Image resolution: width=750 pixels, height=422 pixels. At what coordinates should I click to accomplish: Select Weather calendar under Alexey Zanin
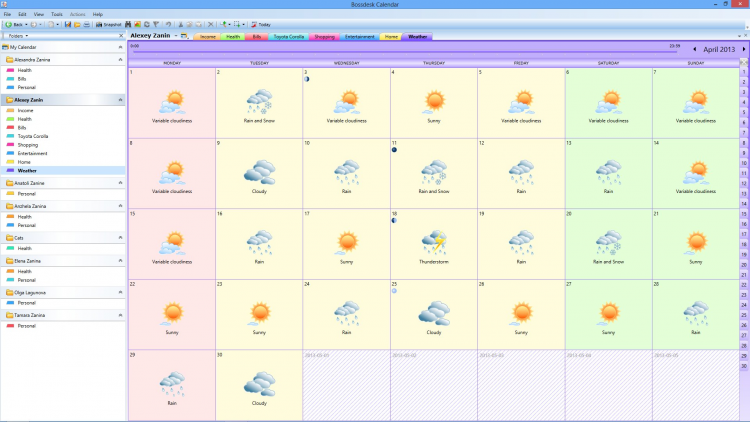tap(27, 171)
